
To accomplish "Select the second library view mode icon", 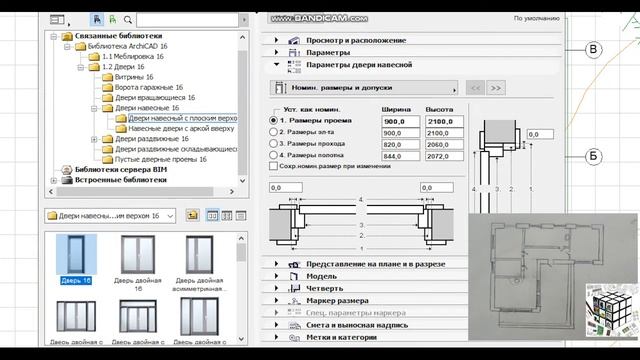I will click(x=113, y=20).
